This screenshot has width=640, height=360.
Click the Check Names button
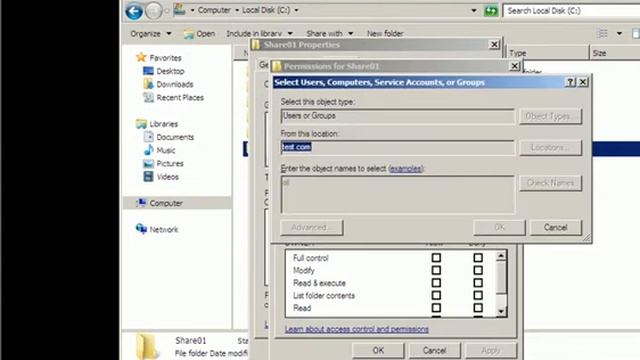(x=551, y=183)
